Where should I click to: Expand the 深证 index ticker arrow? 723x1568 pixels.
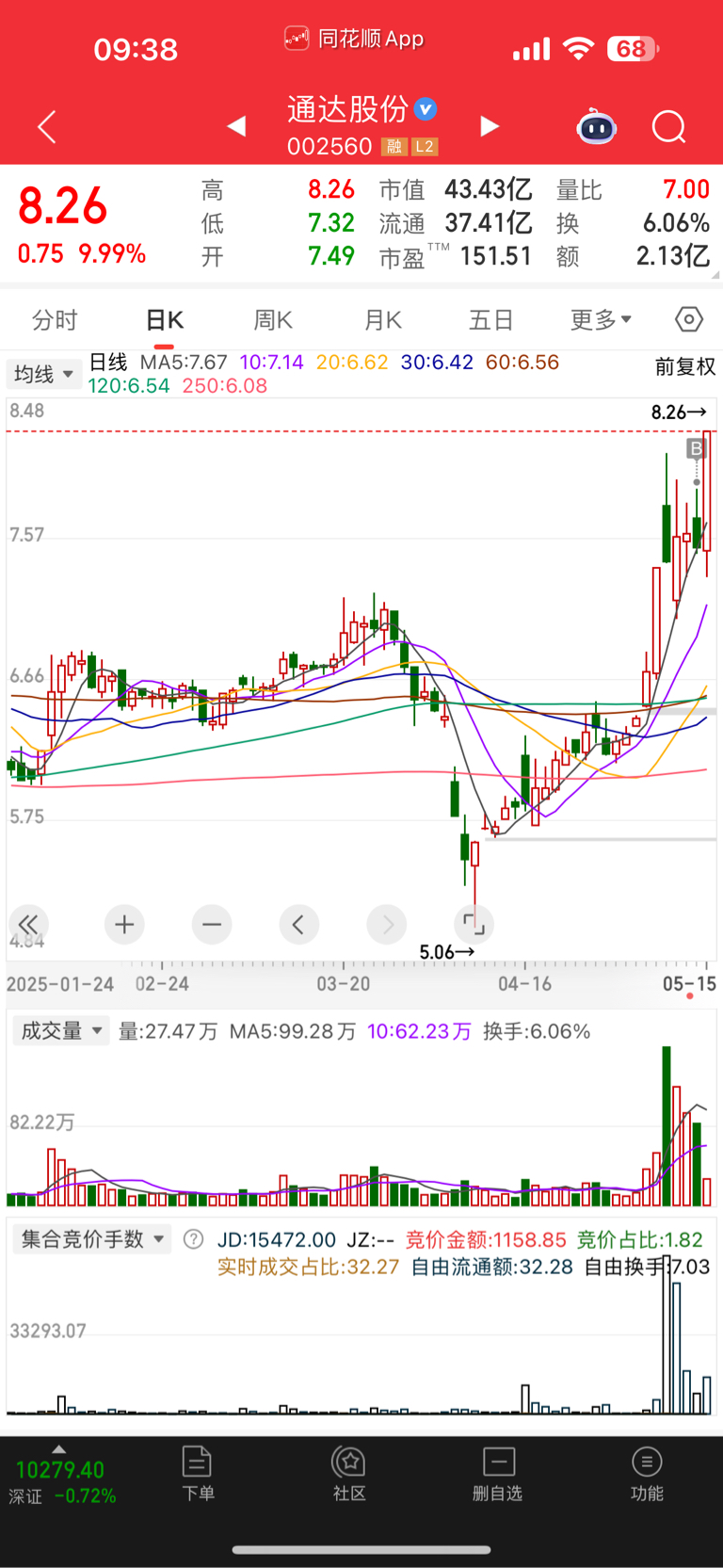(x=59, y=1449)
